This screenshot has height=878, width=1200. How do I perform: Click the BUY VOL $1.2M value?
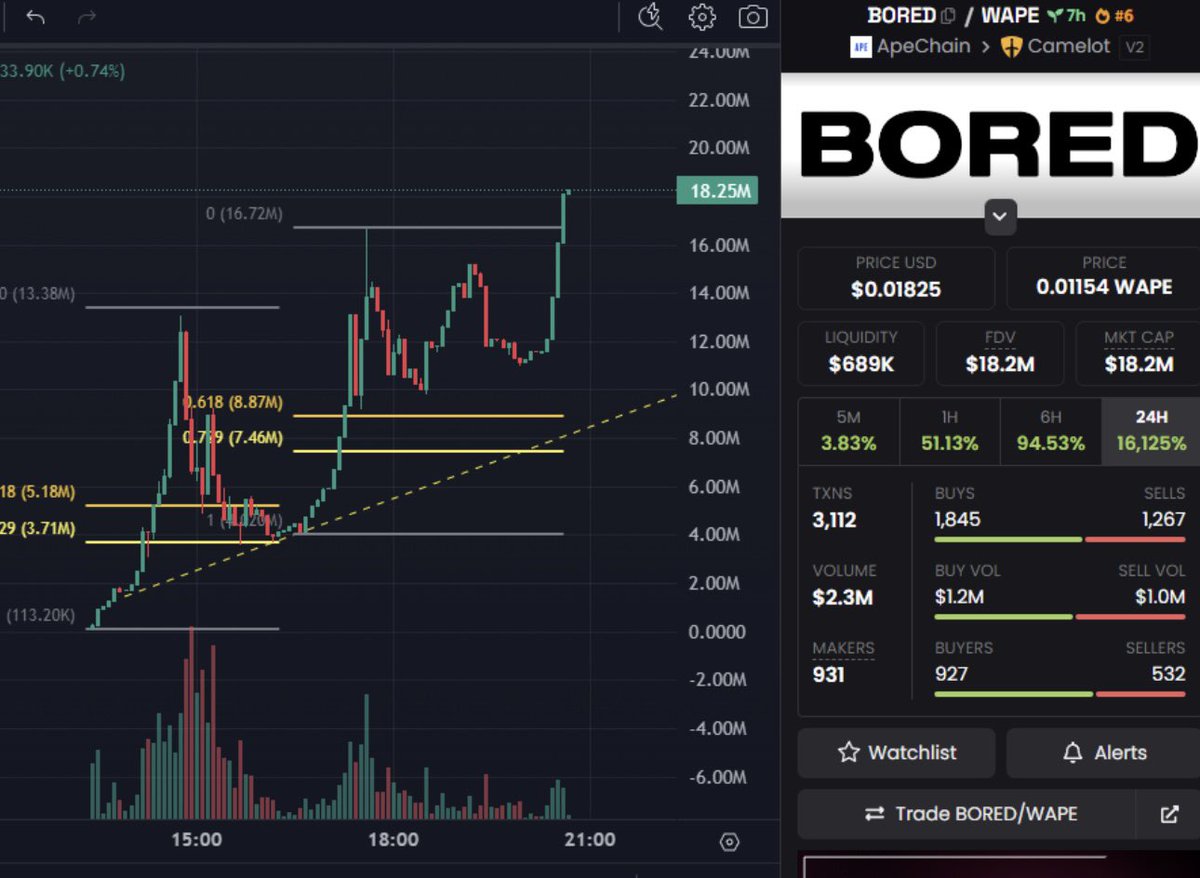pyautogui.click(x=959, y=598)
